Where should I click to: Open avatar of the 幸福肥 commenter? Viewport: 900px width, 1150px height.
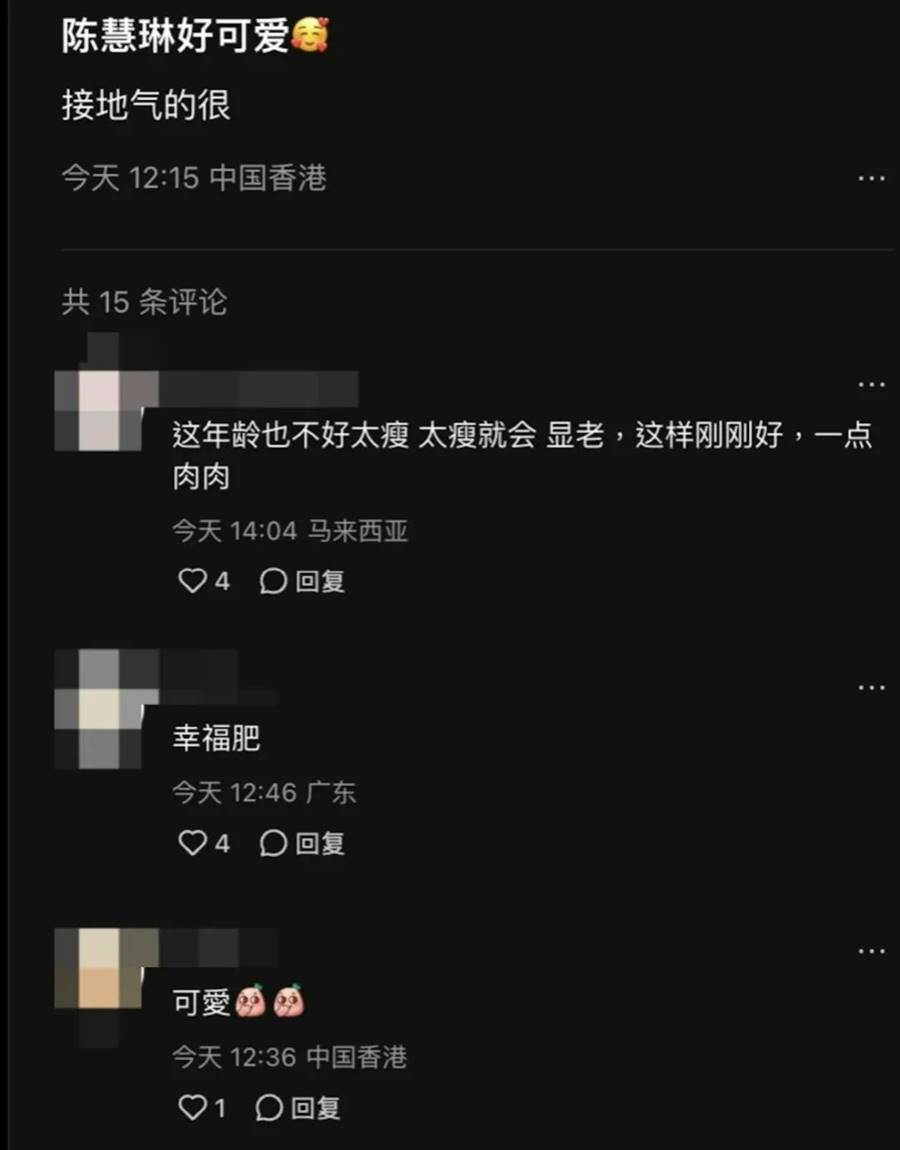(99, 708)
